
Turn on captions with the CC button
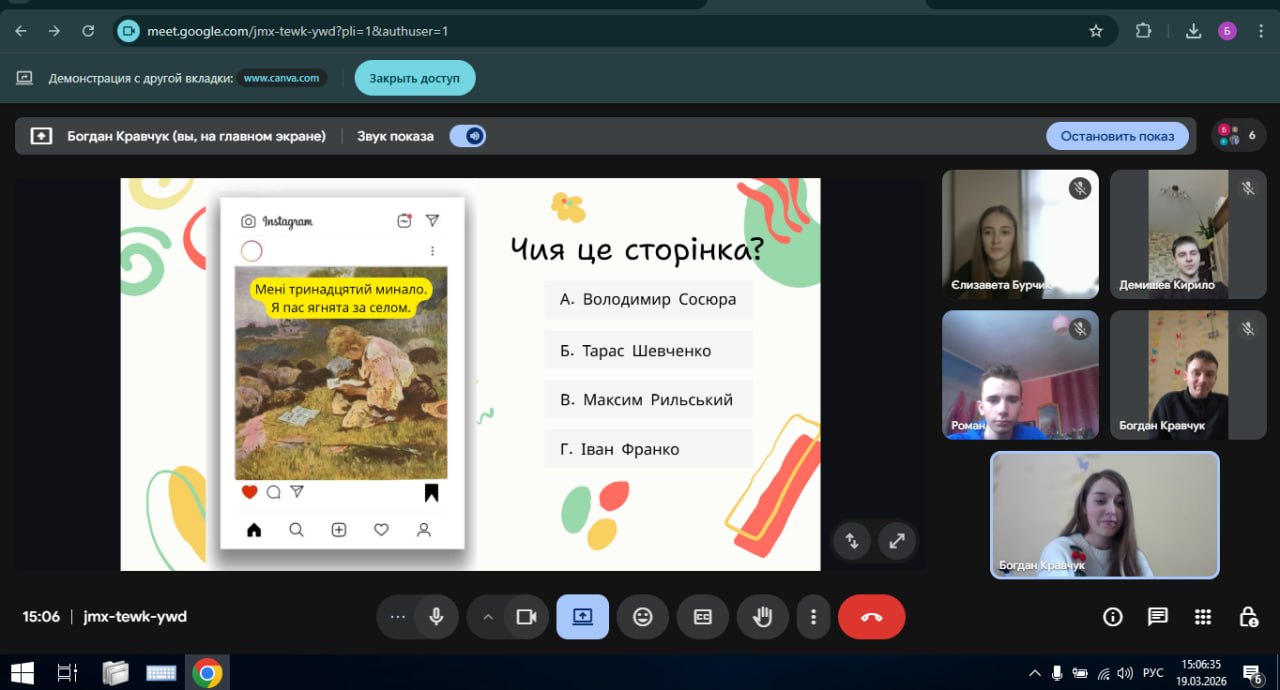[702, 617]
